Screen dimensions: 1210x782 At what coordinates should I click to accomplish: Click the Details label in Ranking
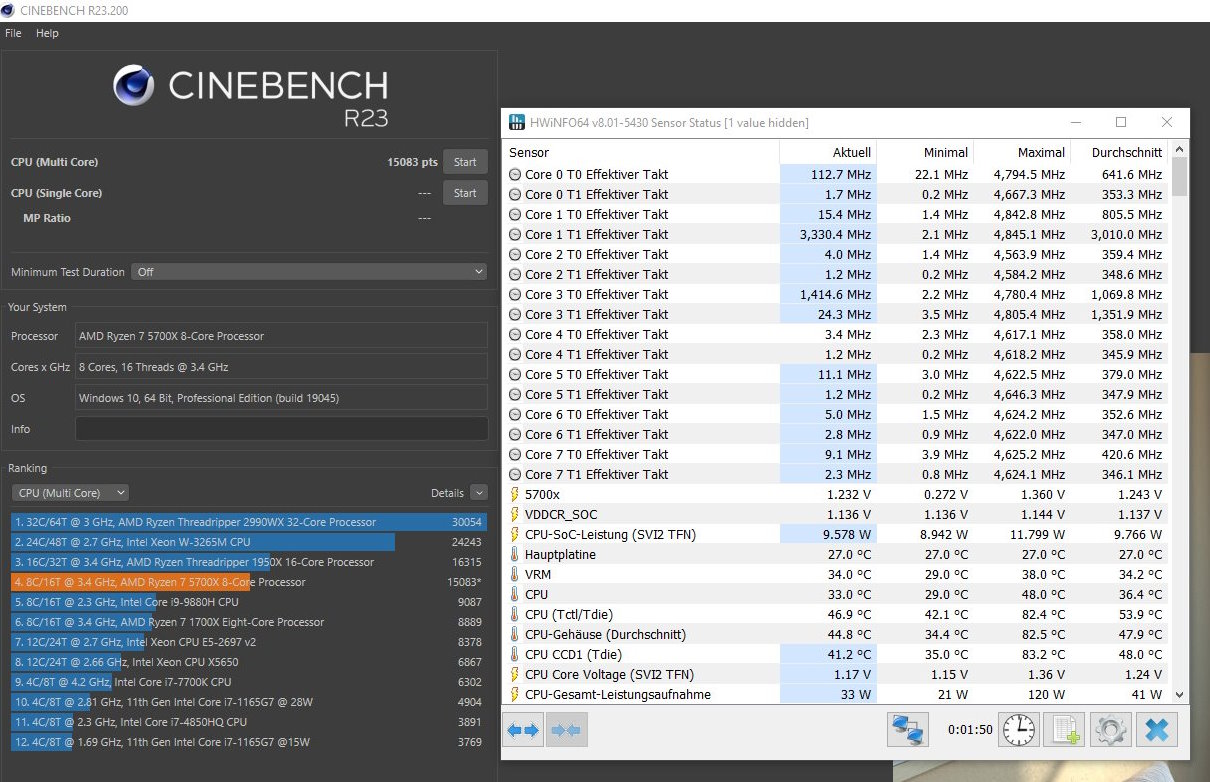(447, 493)
